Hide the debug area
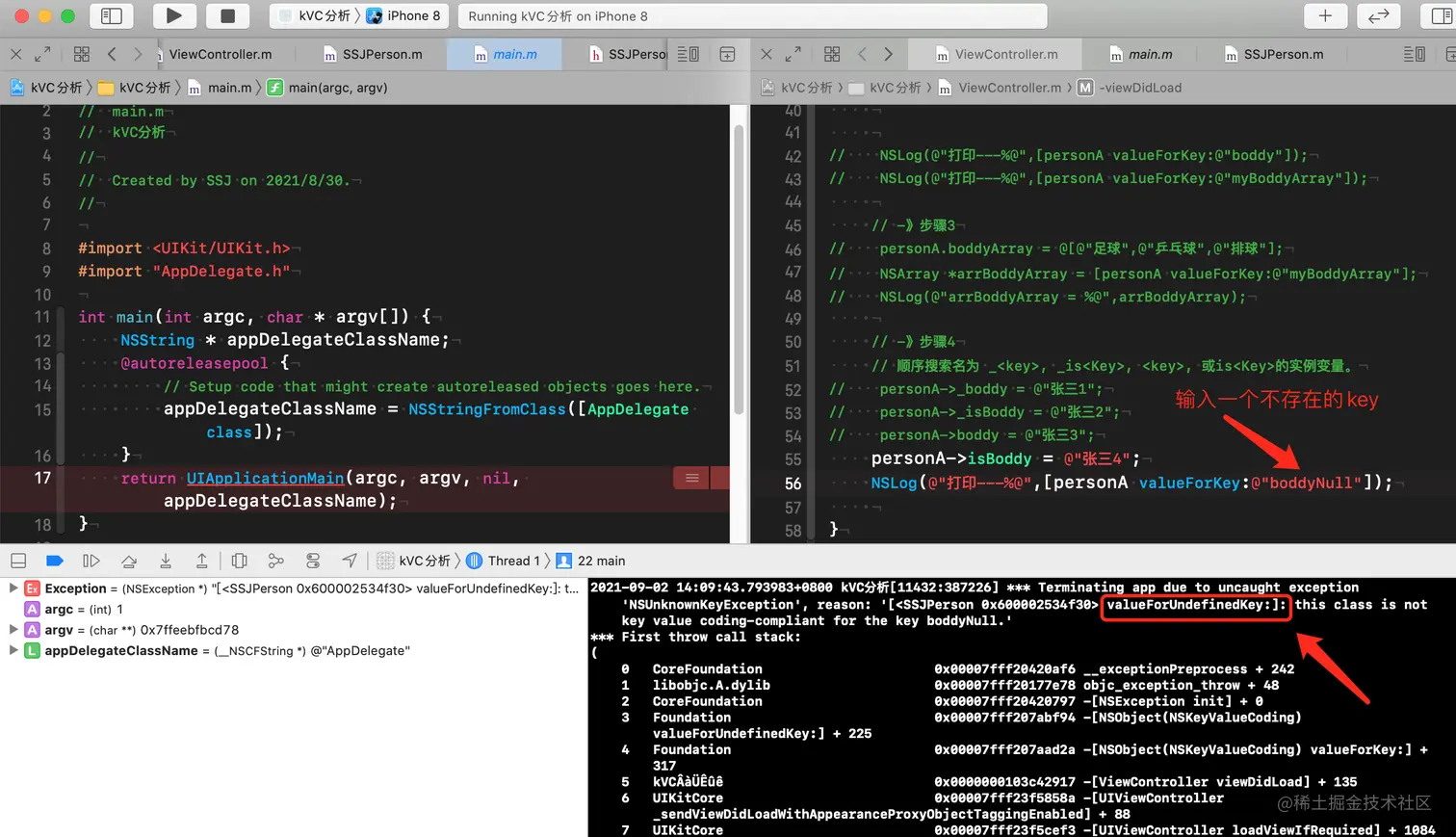Viewport: 1456px width, 837px height. (x=18, y=561)
